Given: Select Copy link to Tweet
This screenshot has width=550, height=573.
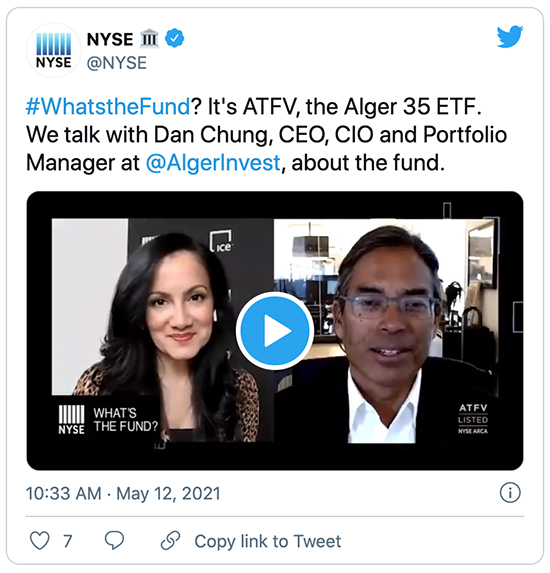Looking at the screenshot, I should (268, 541).
